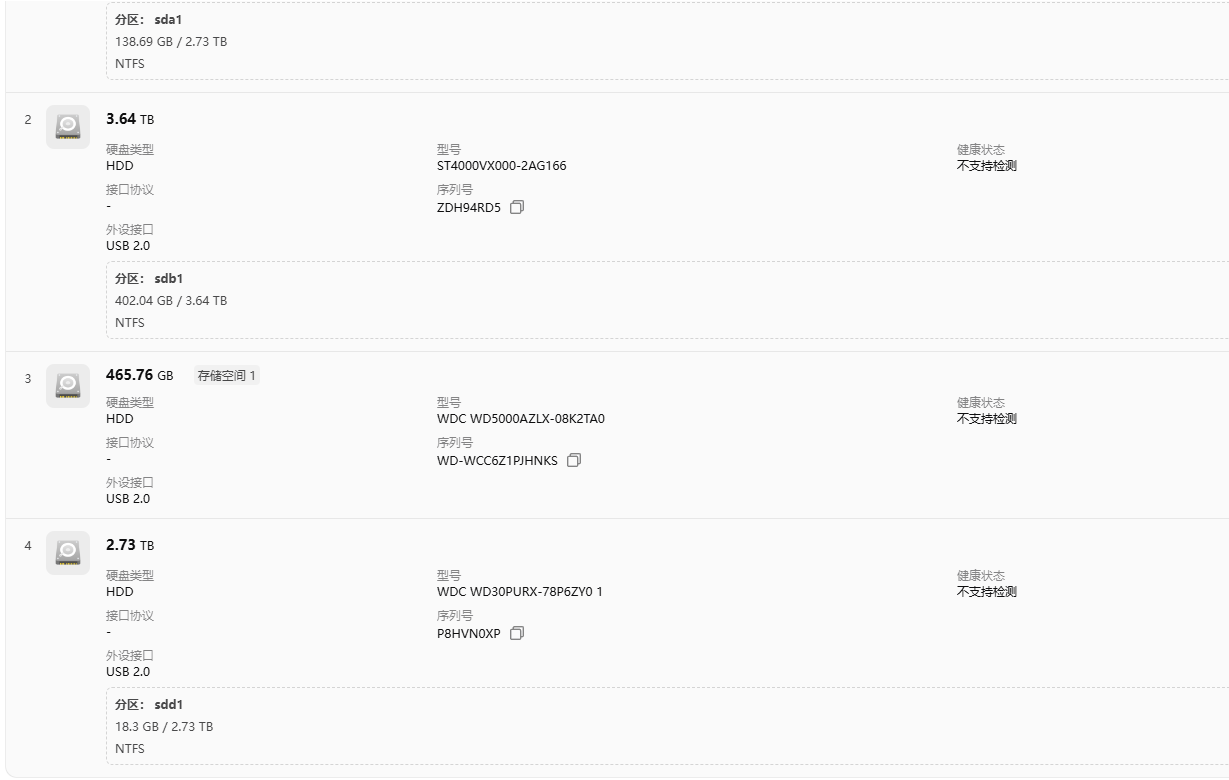Copy the serial number P8HVN0XP
This screenshot has width=1229, height=780.
pyautogui.click(x=517, y=634)
